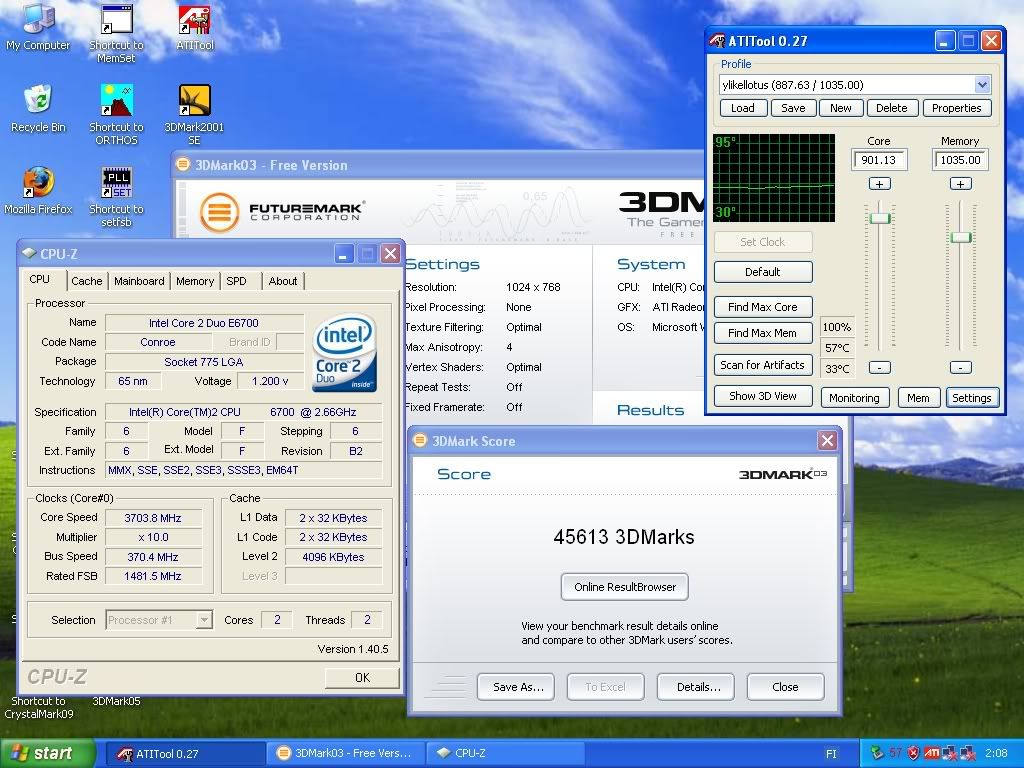Click Find Max Core button
Screen dimensions: 1024x768
click(763, 307)
